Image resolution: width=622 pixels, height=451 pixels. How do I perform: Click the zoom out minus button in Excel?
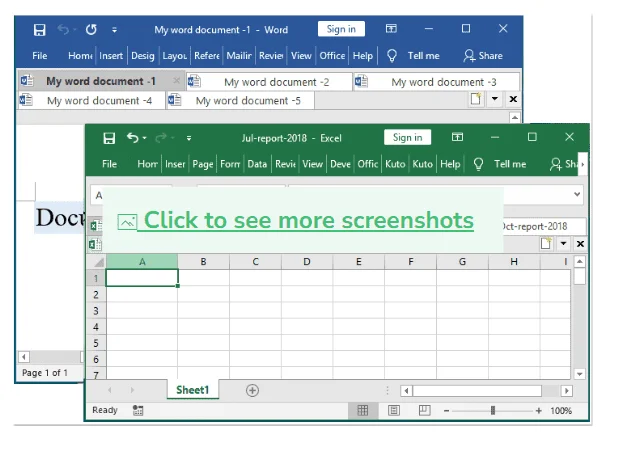point(447,411)
